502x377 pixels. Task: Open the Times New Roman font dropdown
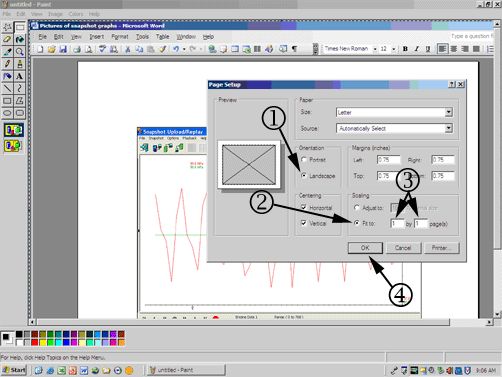coord(375,49)
